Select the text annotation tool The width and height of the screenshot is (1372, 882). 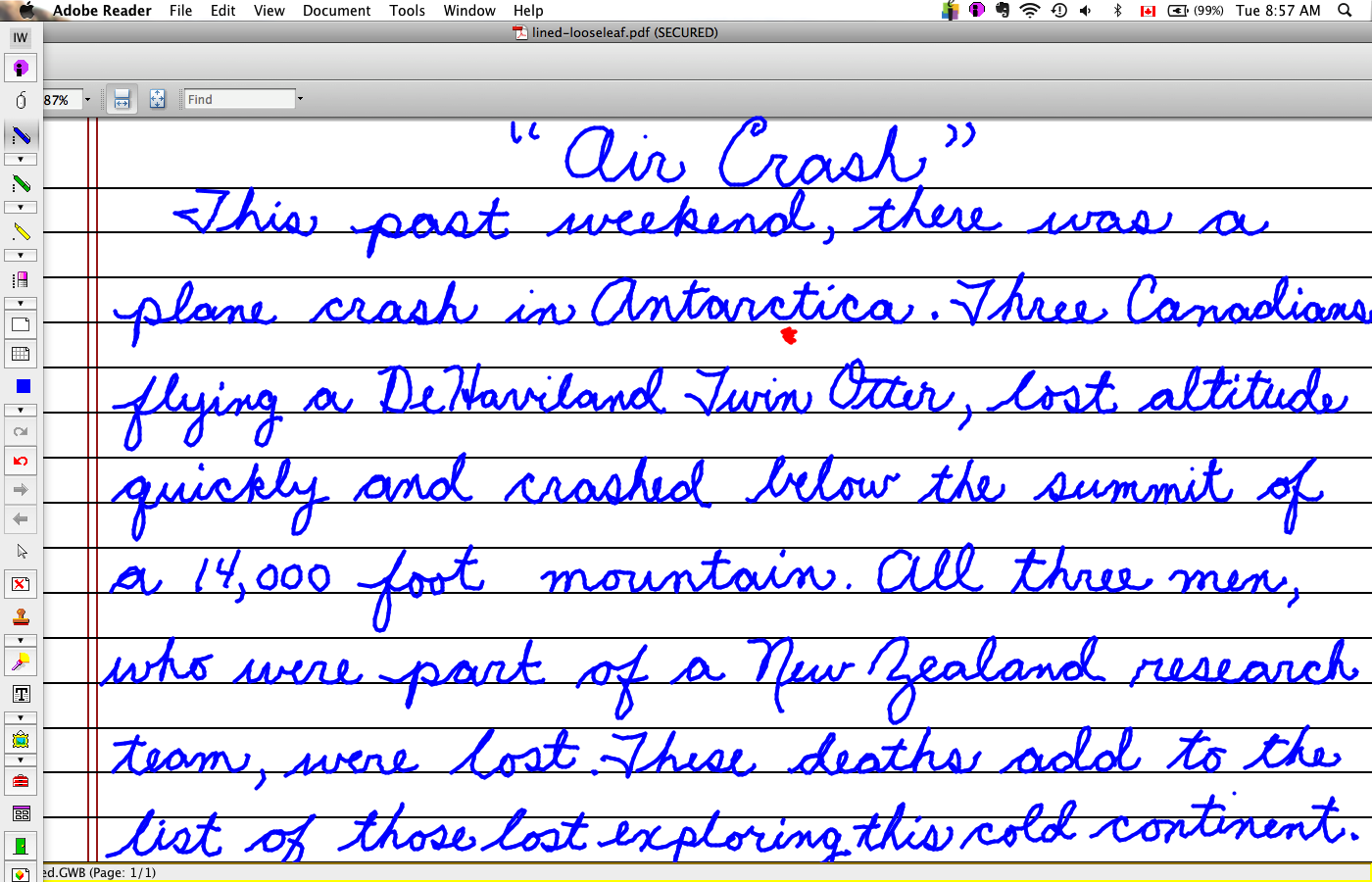(21, 693)
